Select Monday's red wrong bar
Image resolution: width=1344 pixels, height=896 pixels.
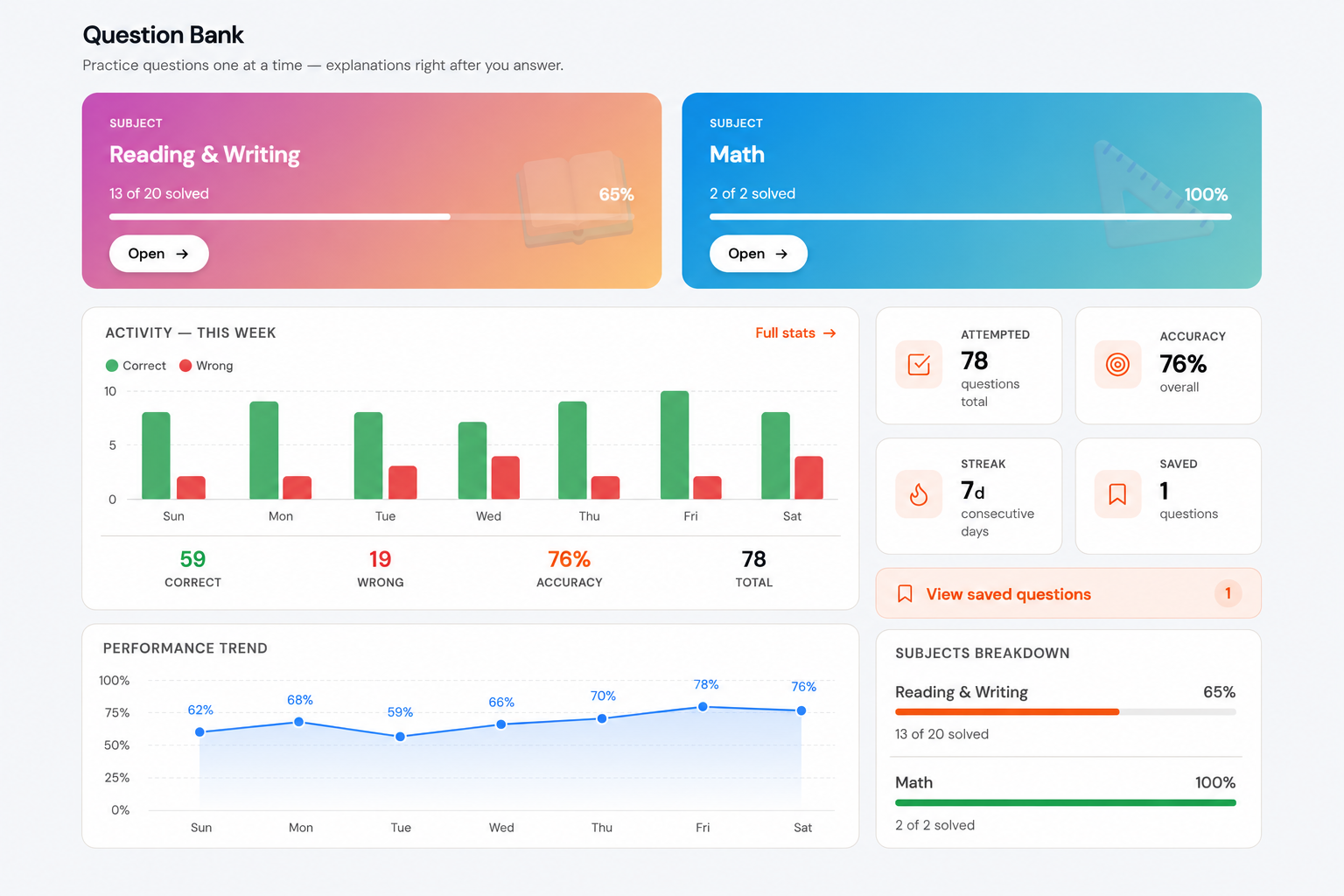tap(297, 488)
